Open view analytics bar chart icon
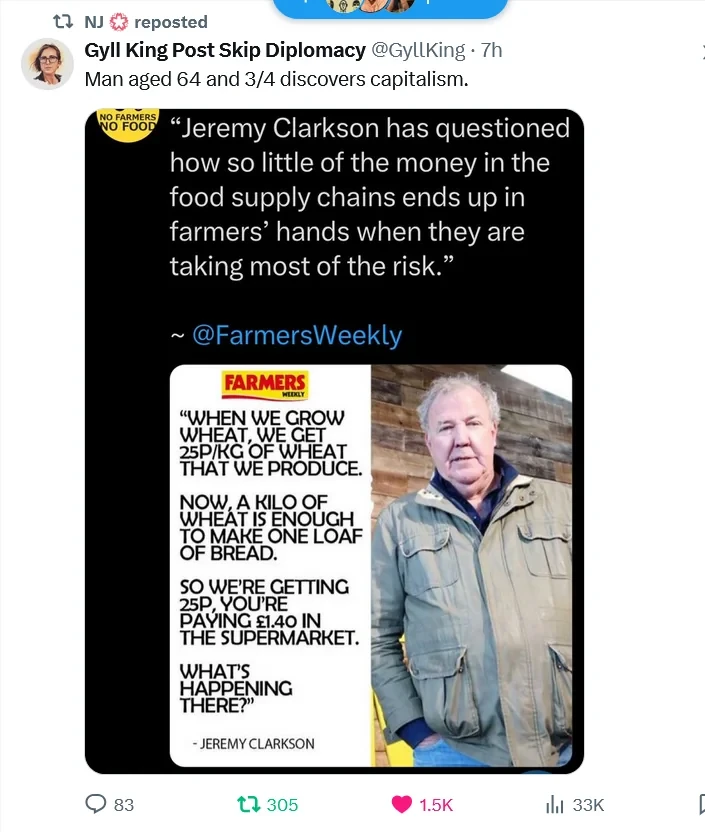The width and height of the screenshot is (705, 832). click(x=554, y=804)
